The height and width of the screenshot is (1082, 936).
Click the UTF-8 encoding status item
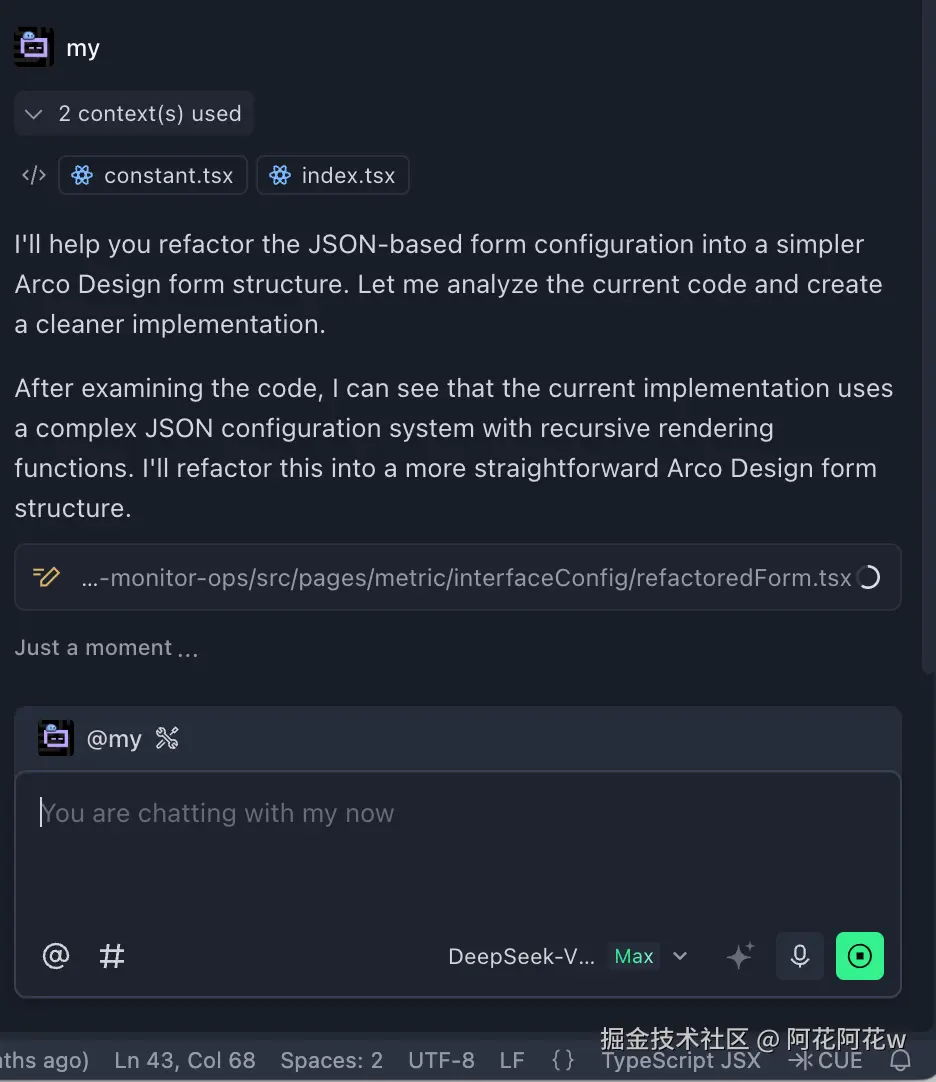[x=441, y=1060]
